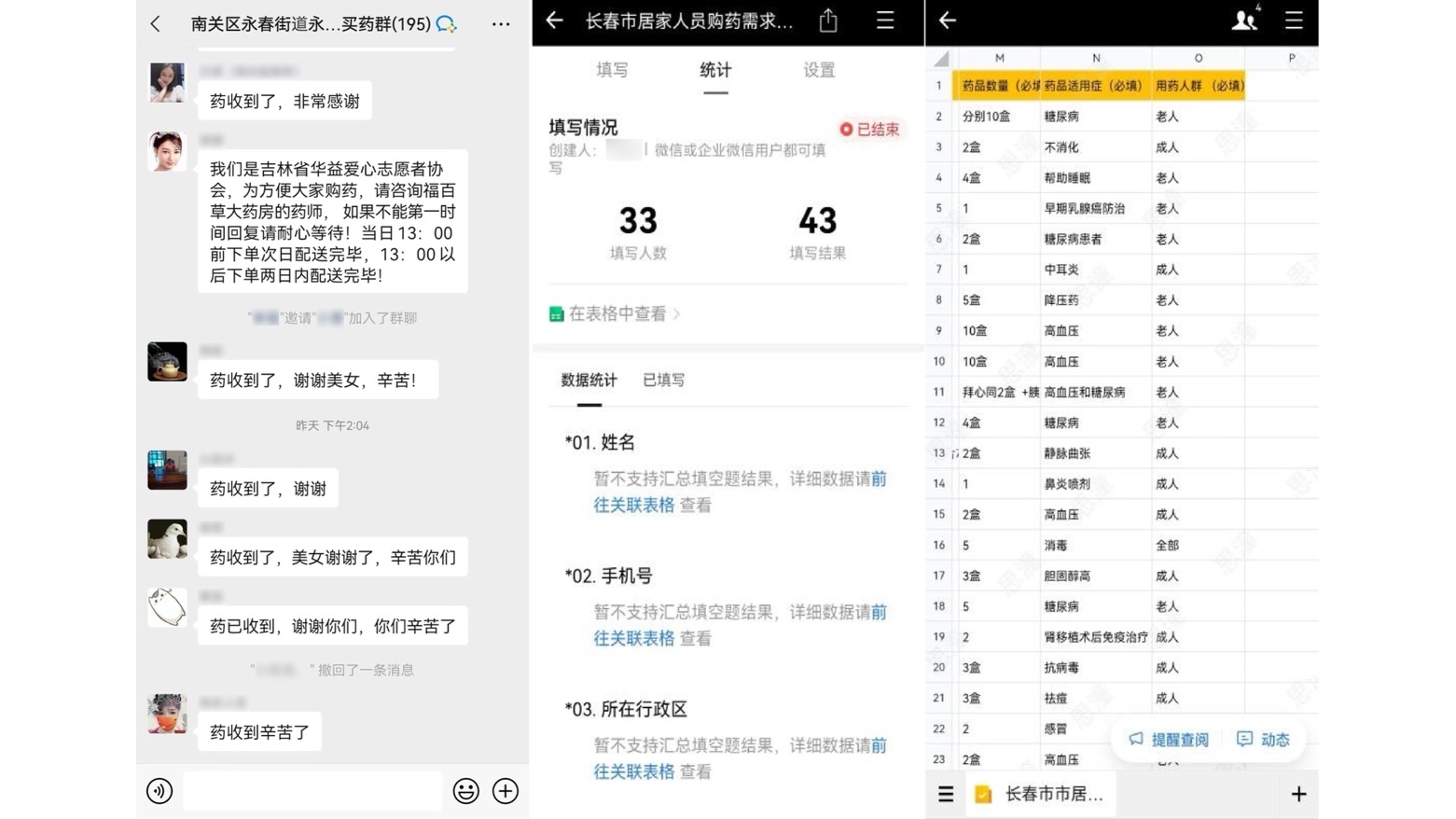Screen dimensions: 1456x819
Task: Switch to the 填写 tab
Action: (x=612, y=70)
